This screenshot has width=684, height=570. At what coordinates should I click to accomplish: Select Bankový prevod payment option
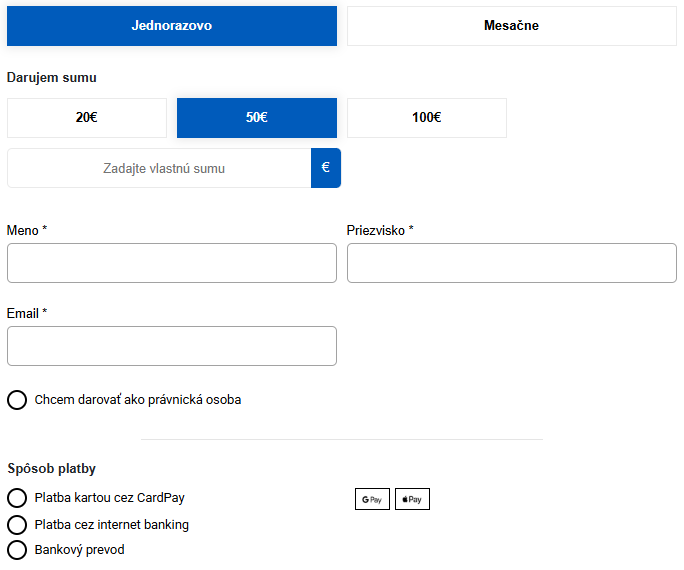pos(17,550)
